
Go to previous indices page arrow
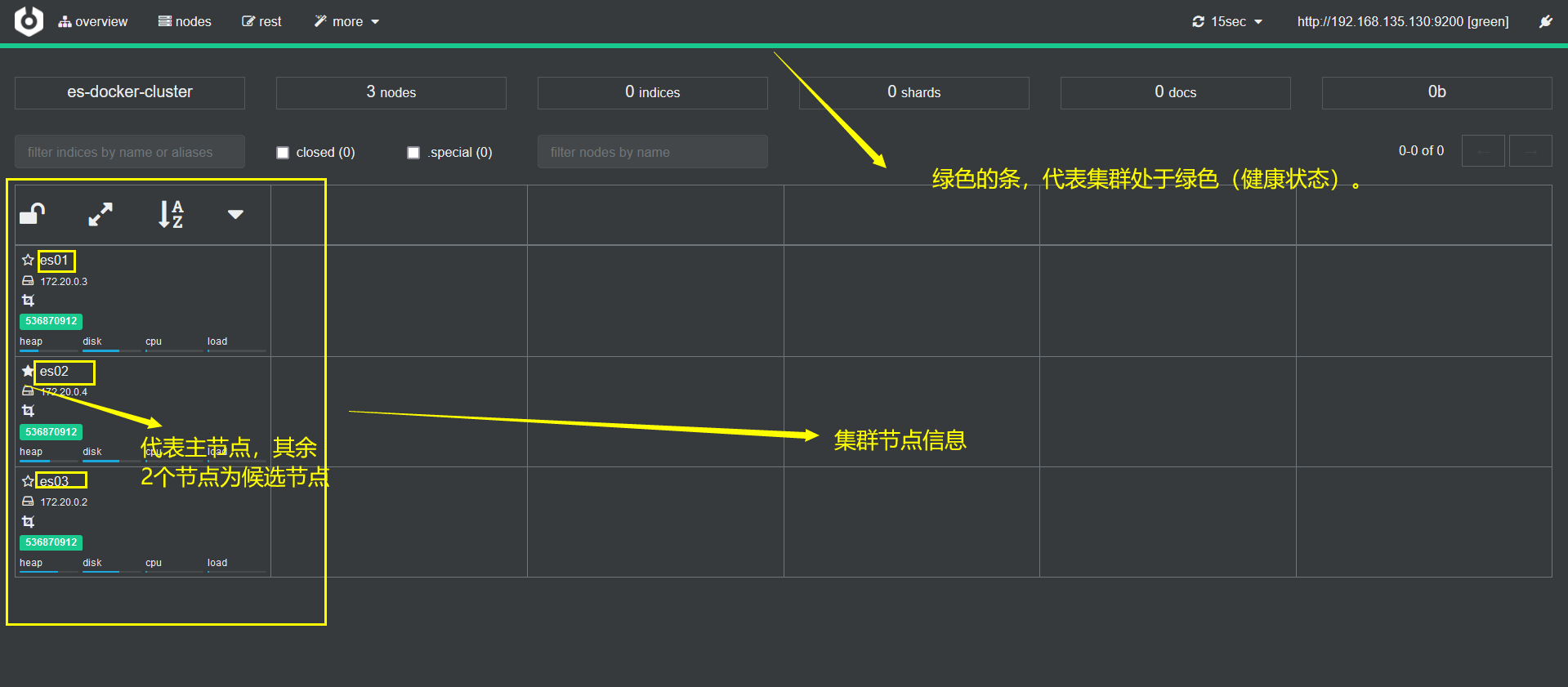(1483, 151)
